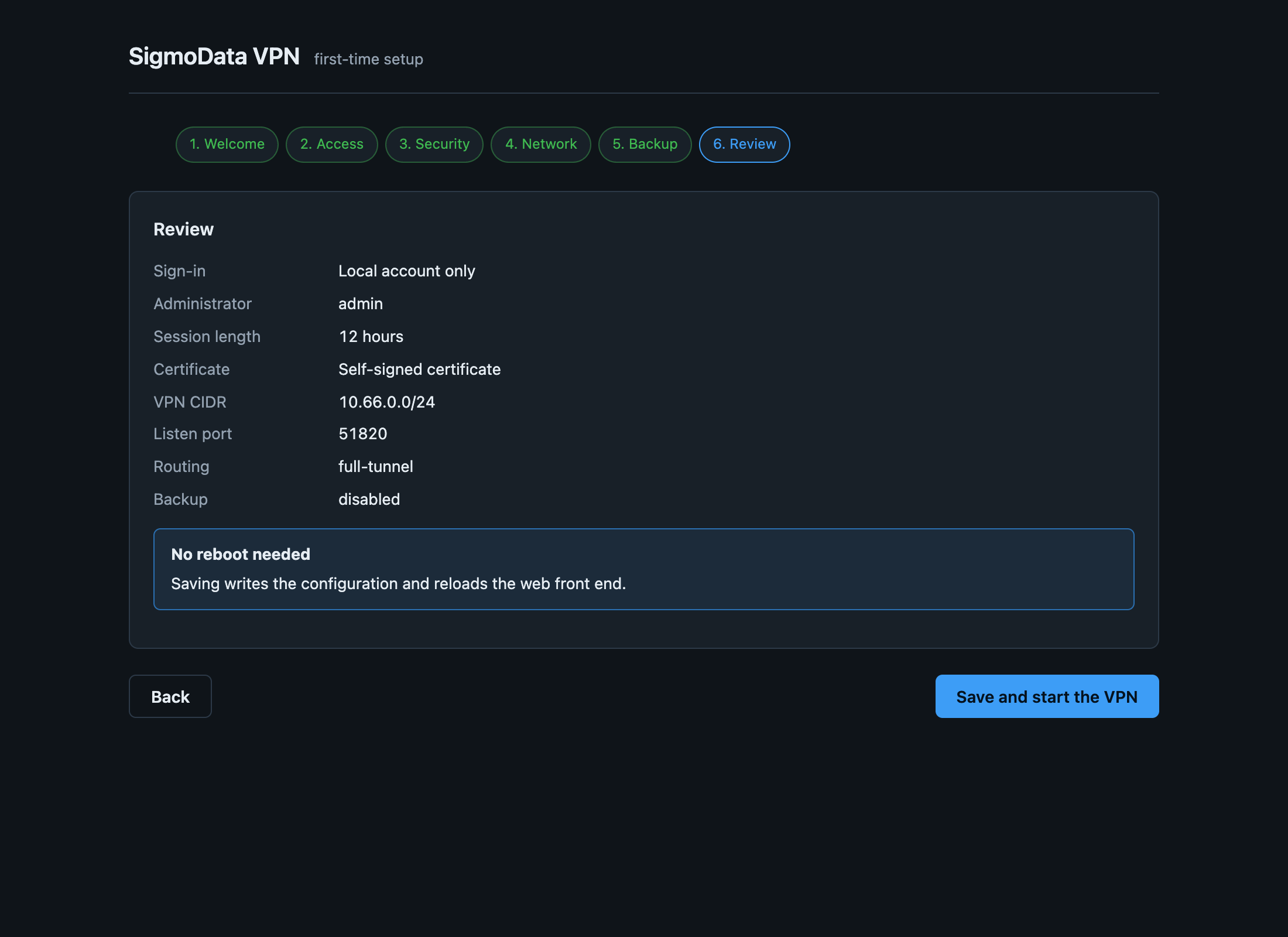This screenshot has height=937, width=1288.
Task: Click the 'No reboot needed' notice title
Action: click(x=241, y=555)
